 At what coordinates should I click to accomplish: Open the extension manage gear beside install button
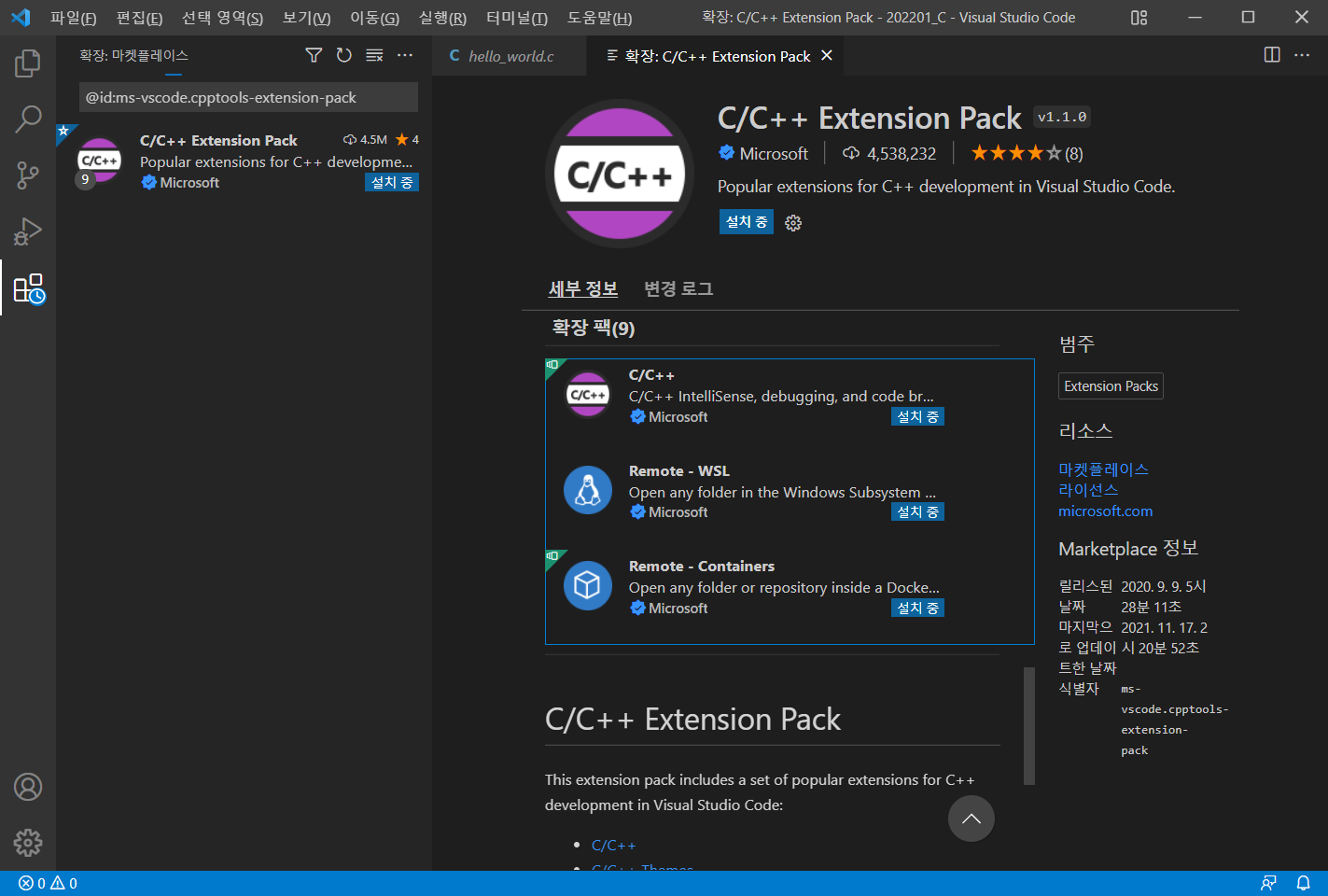(793, 222)
